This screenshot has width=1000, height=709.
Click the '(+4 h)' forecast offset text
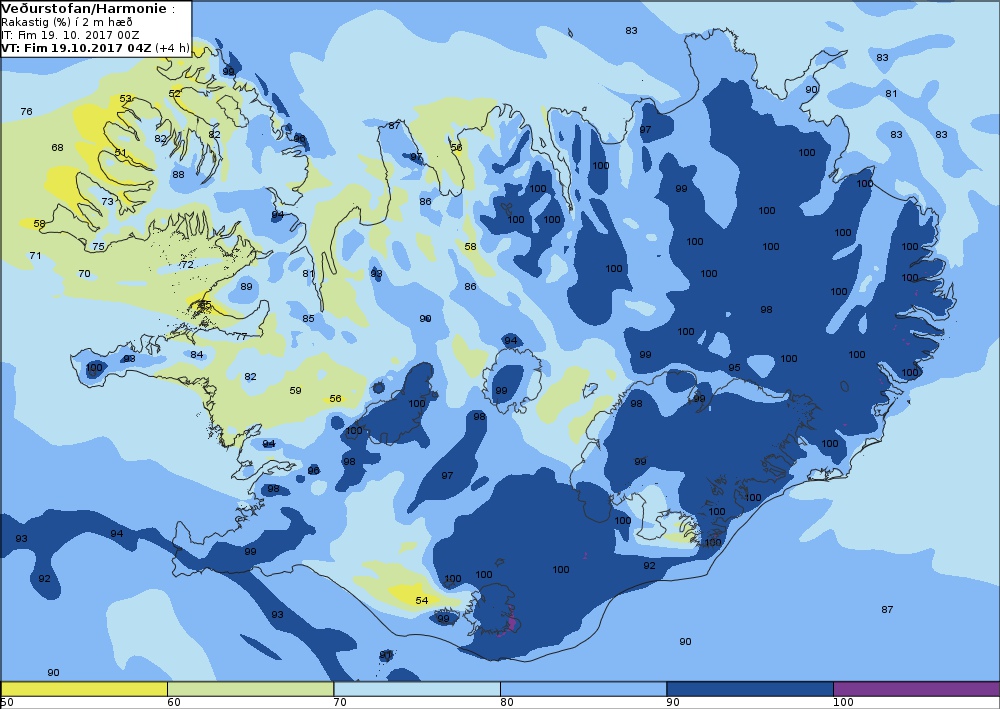point(172,48)
